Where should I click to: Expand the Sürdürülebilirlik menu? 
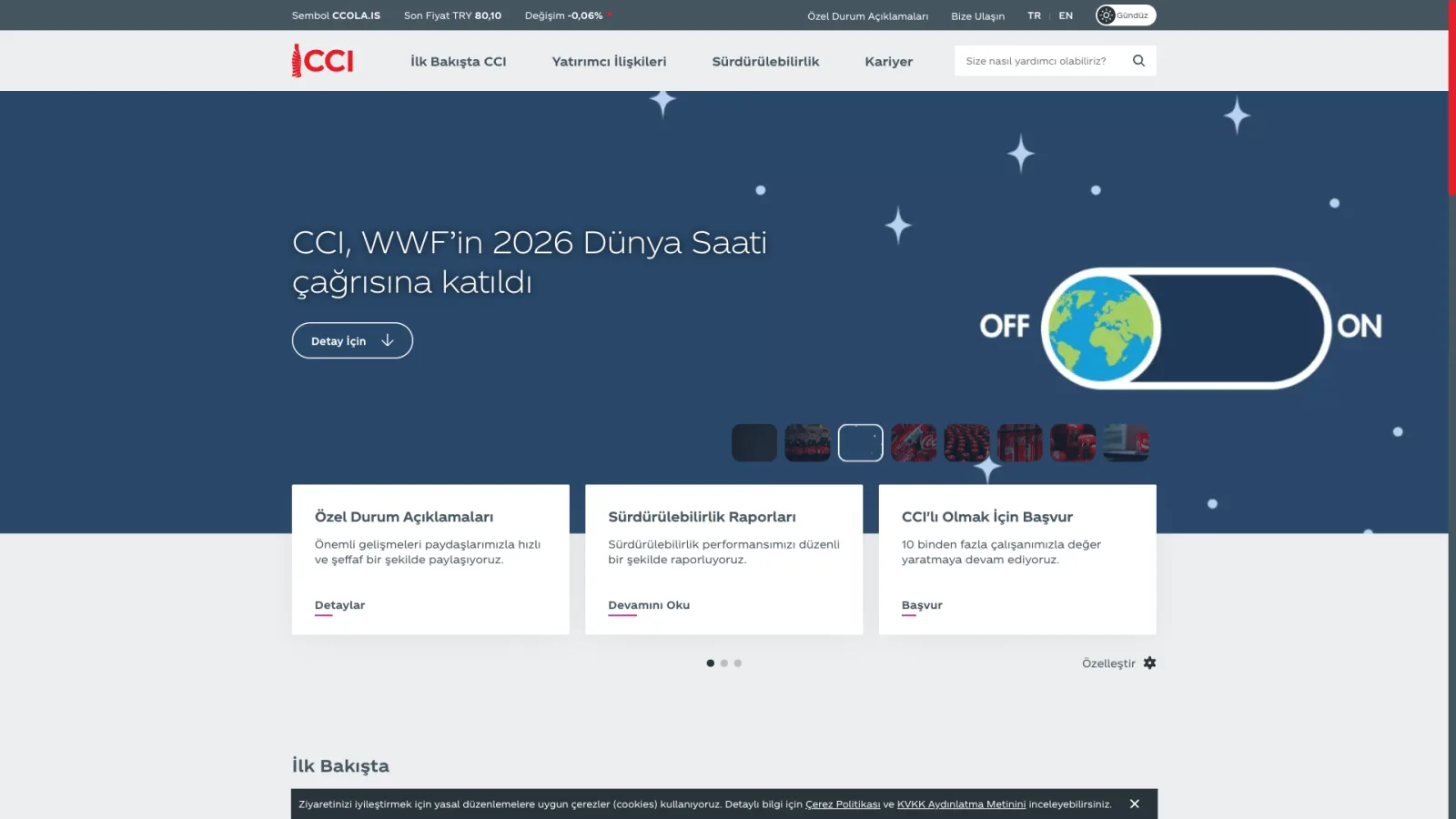click(765, 62)
